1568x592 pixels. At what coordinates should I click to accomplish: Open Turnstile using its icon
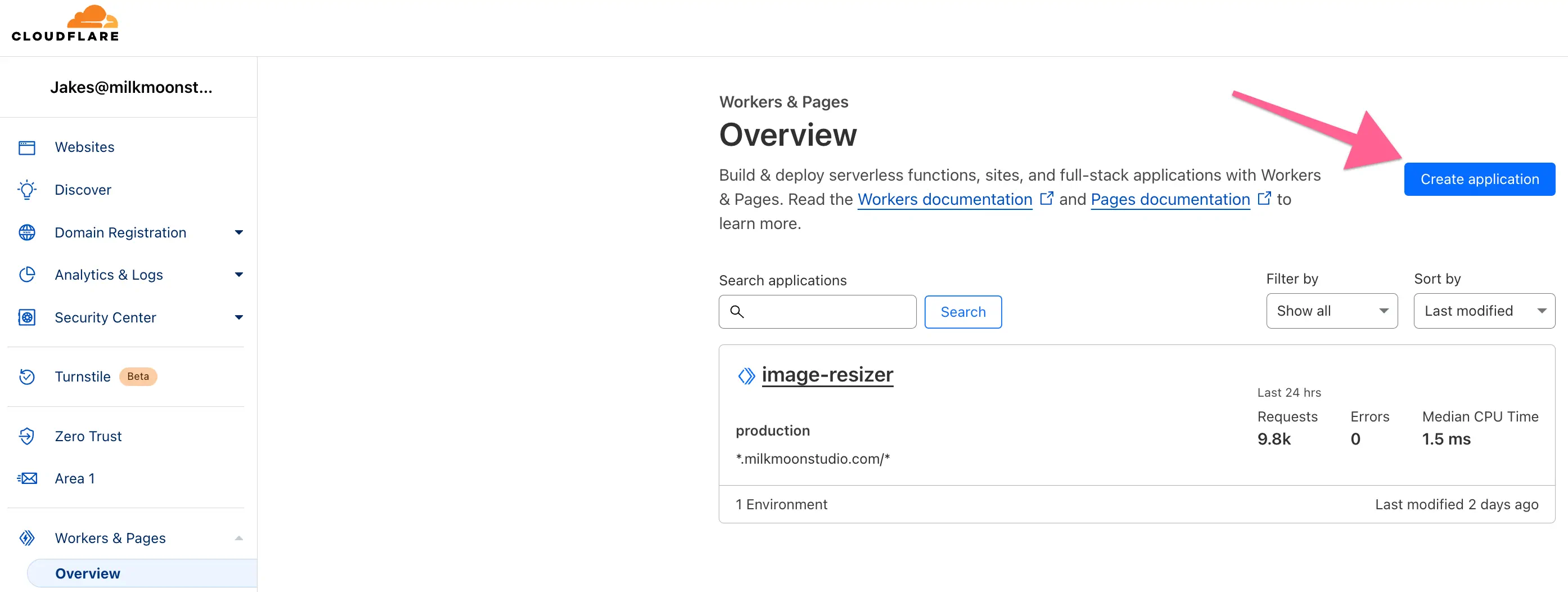(27, 376)
